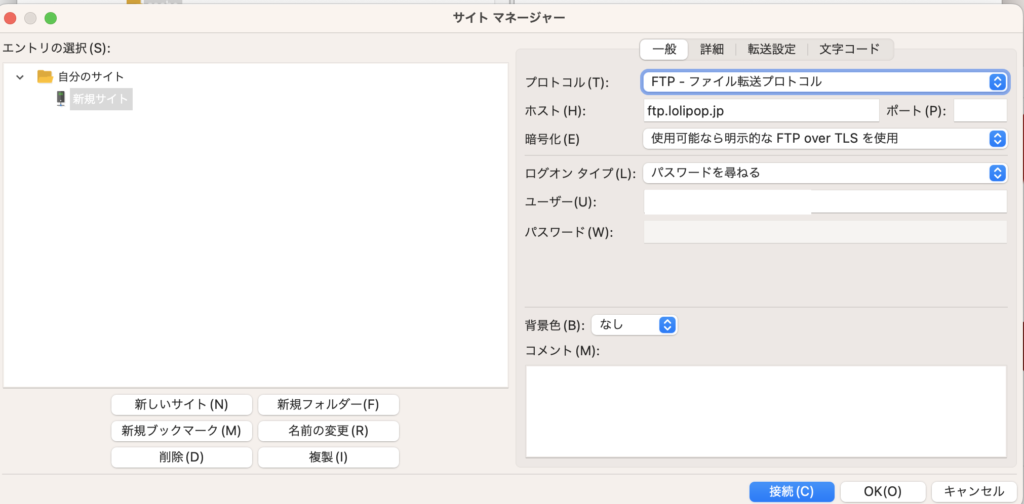Open the ログオン タイプ dropdown
Image resolution: width=1024 pixels, height=504 pixels.
[824, 173]
